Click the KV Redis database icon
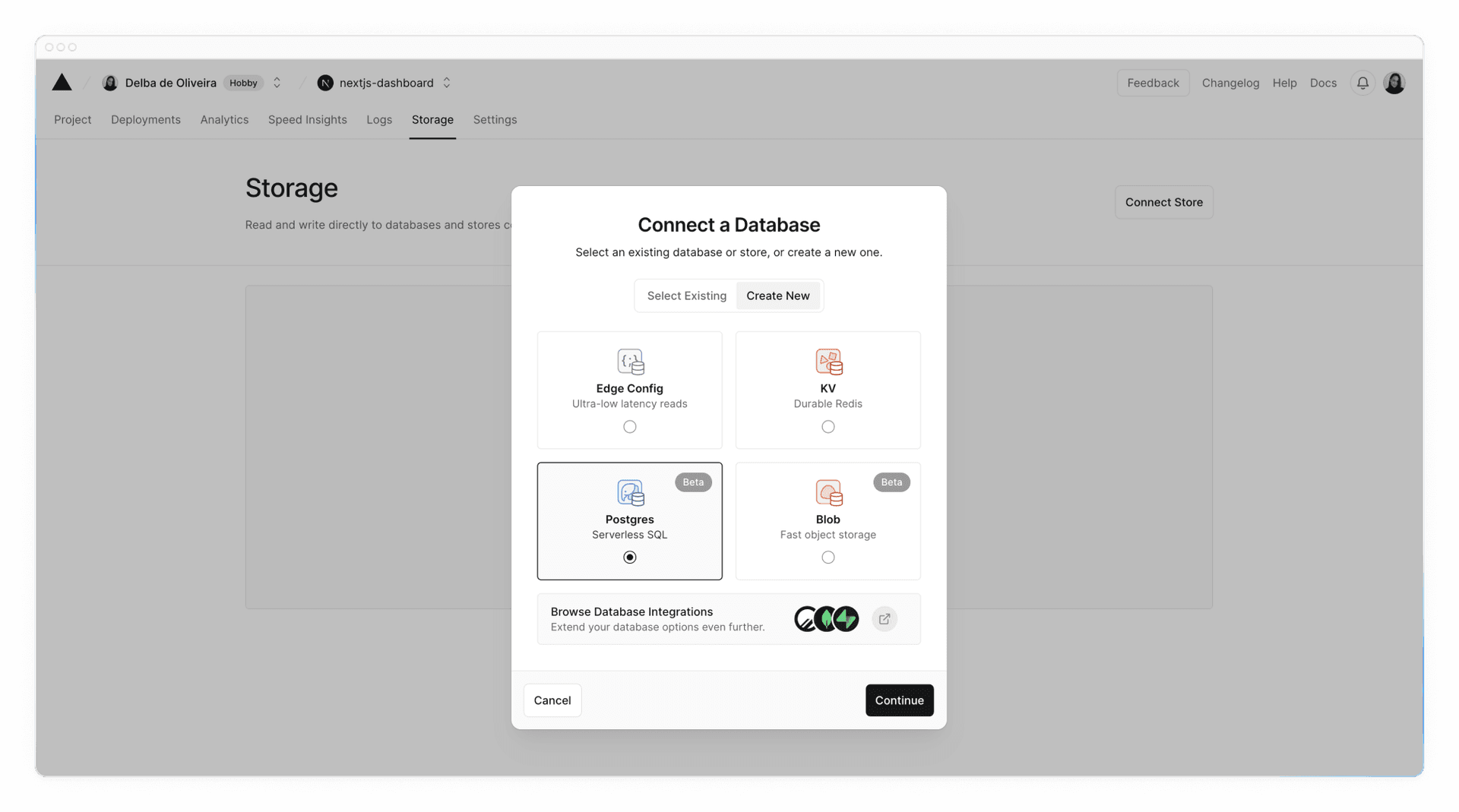 pos(828,362)
